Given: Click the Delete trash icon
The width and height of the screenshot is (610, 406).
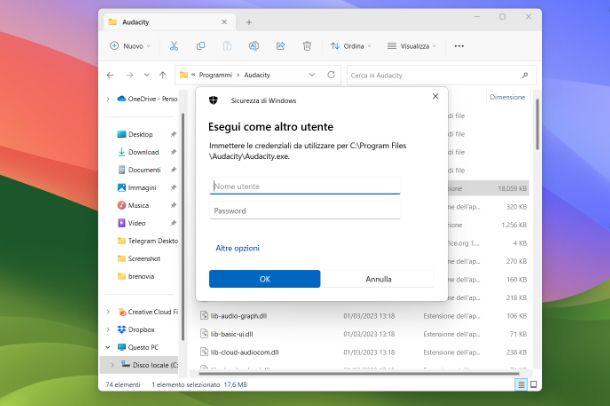Looking at the screenshot, I should 307,46.
